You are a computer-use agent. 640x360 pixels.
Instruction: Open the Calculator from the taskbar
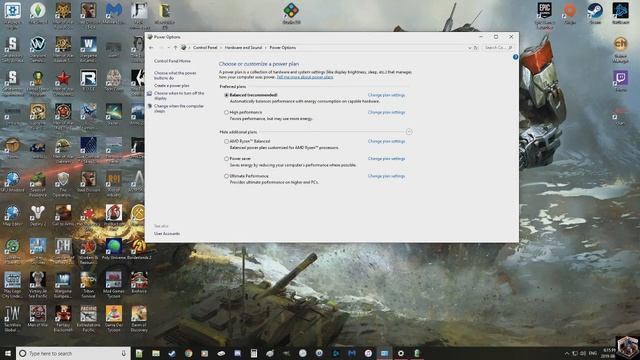[x=253, y=353]
